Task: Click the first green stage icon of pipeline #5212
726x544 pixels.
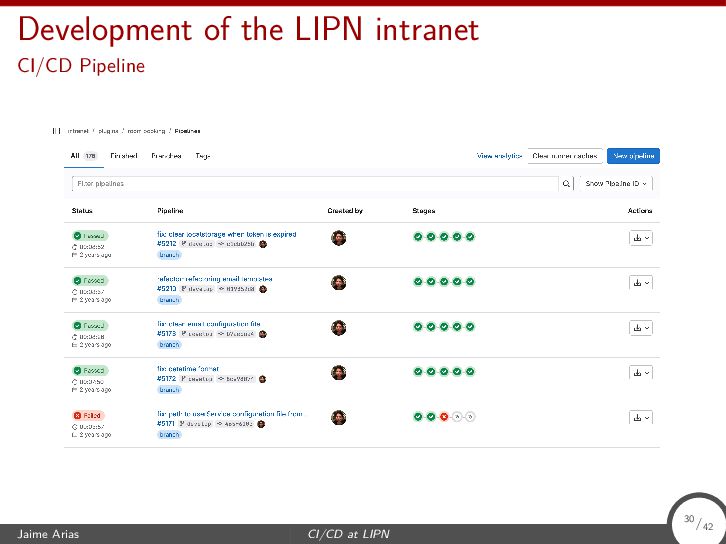Action: (417, 236)
